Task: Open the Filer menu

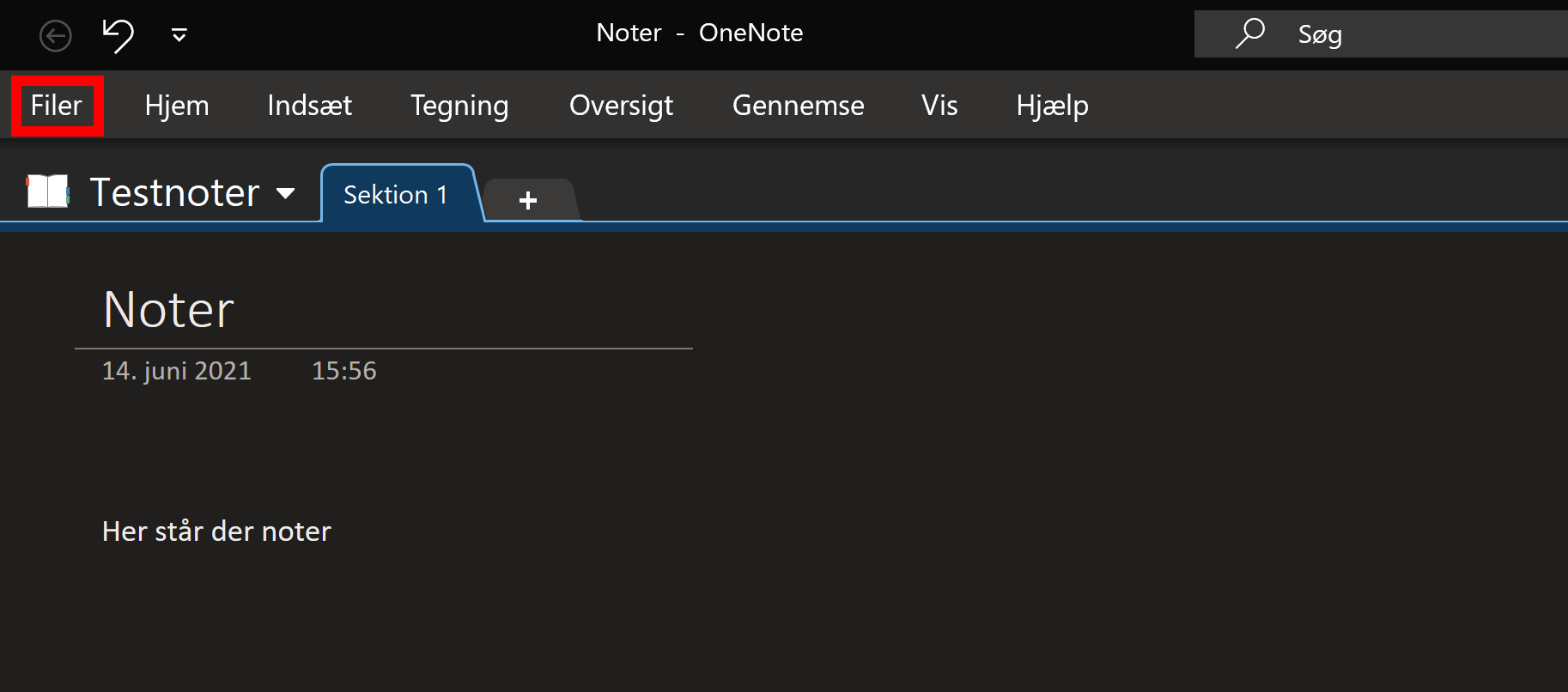Action: [57, 106]
